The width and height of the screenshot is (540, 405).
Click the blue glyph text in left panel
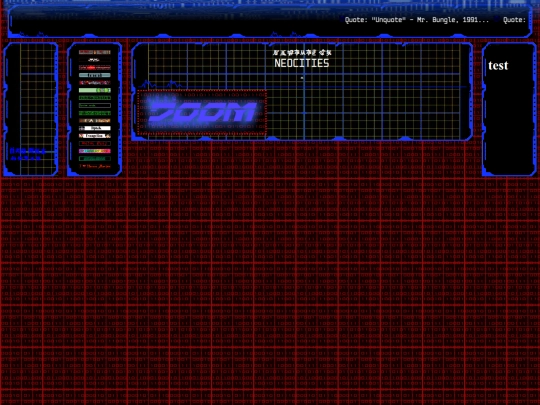[x=27, y=154]
